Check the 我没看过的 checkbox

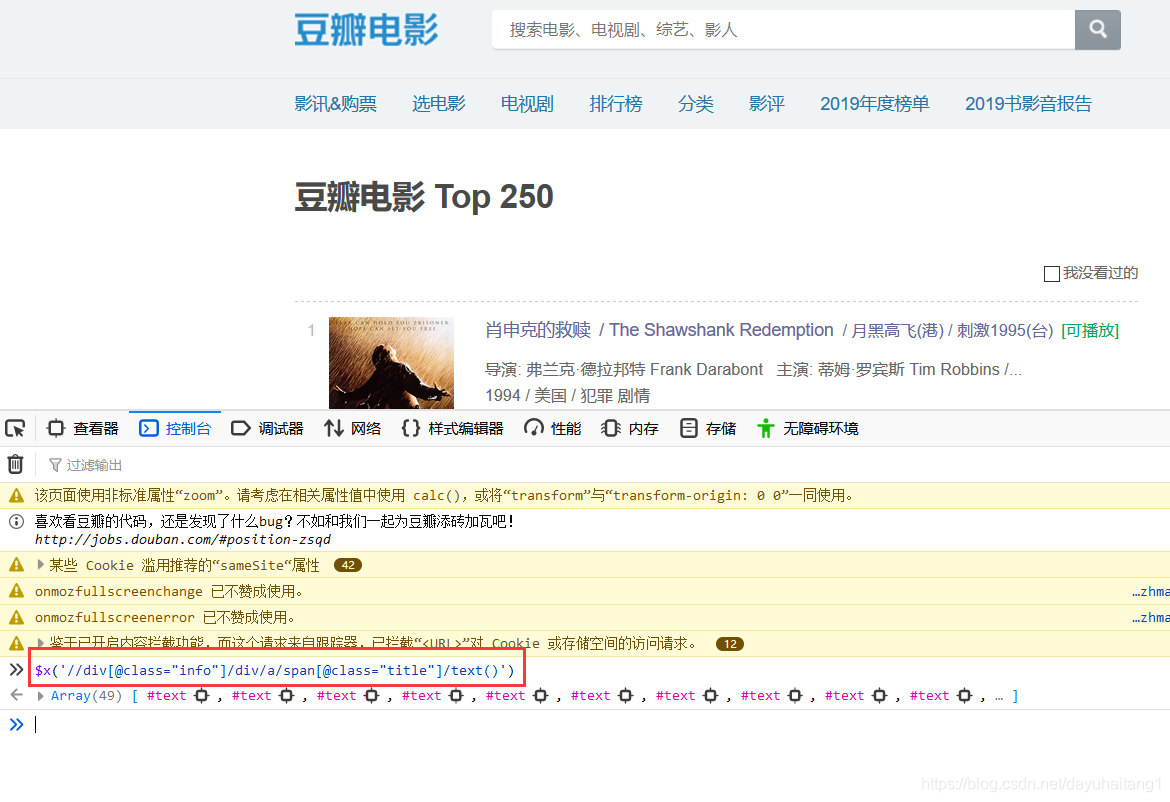pos(1051,274)
